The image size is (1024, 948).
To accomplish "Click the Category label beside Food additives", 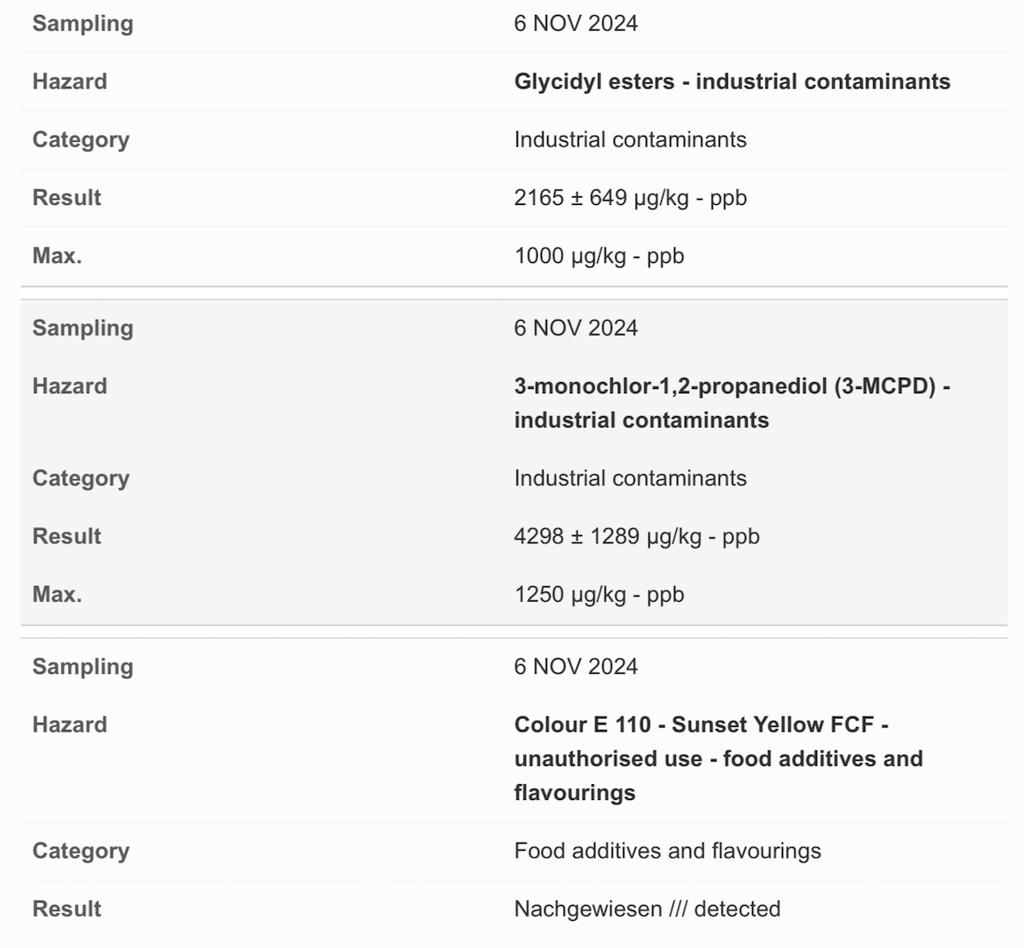I will [x=80, y=851].
